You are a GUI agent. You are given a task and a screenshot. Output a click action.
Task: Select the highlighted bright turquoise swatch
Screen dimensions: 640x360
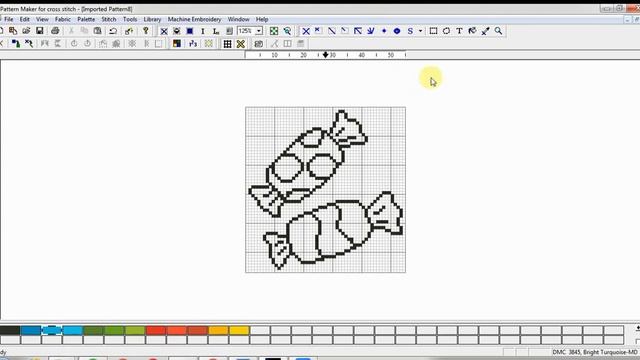point(51,330)
